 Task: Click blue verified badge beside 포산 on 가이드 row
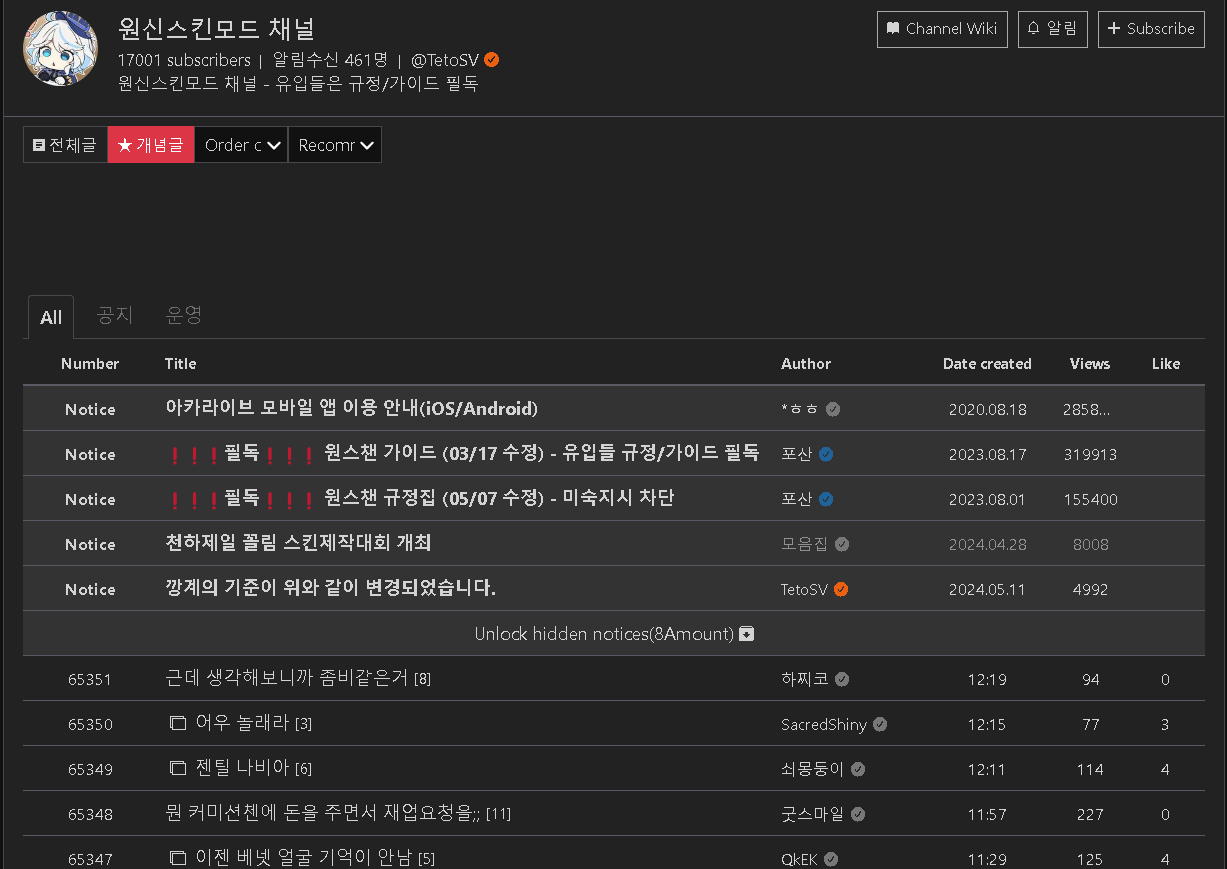(826, 454)
